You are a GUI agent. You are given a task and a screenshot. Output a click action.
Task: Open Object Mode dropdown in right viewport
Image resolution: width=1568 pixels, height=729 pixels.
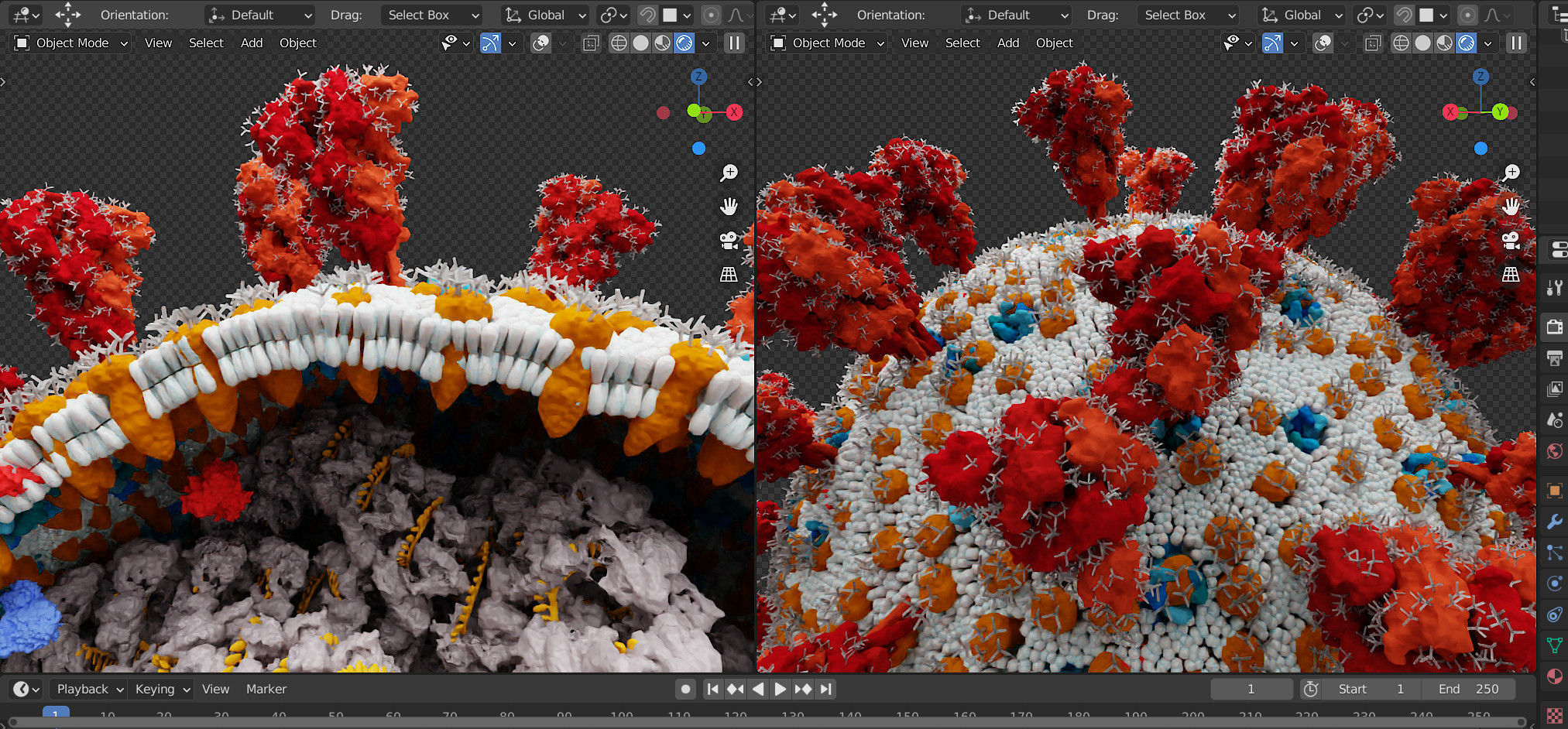point(828,43)
